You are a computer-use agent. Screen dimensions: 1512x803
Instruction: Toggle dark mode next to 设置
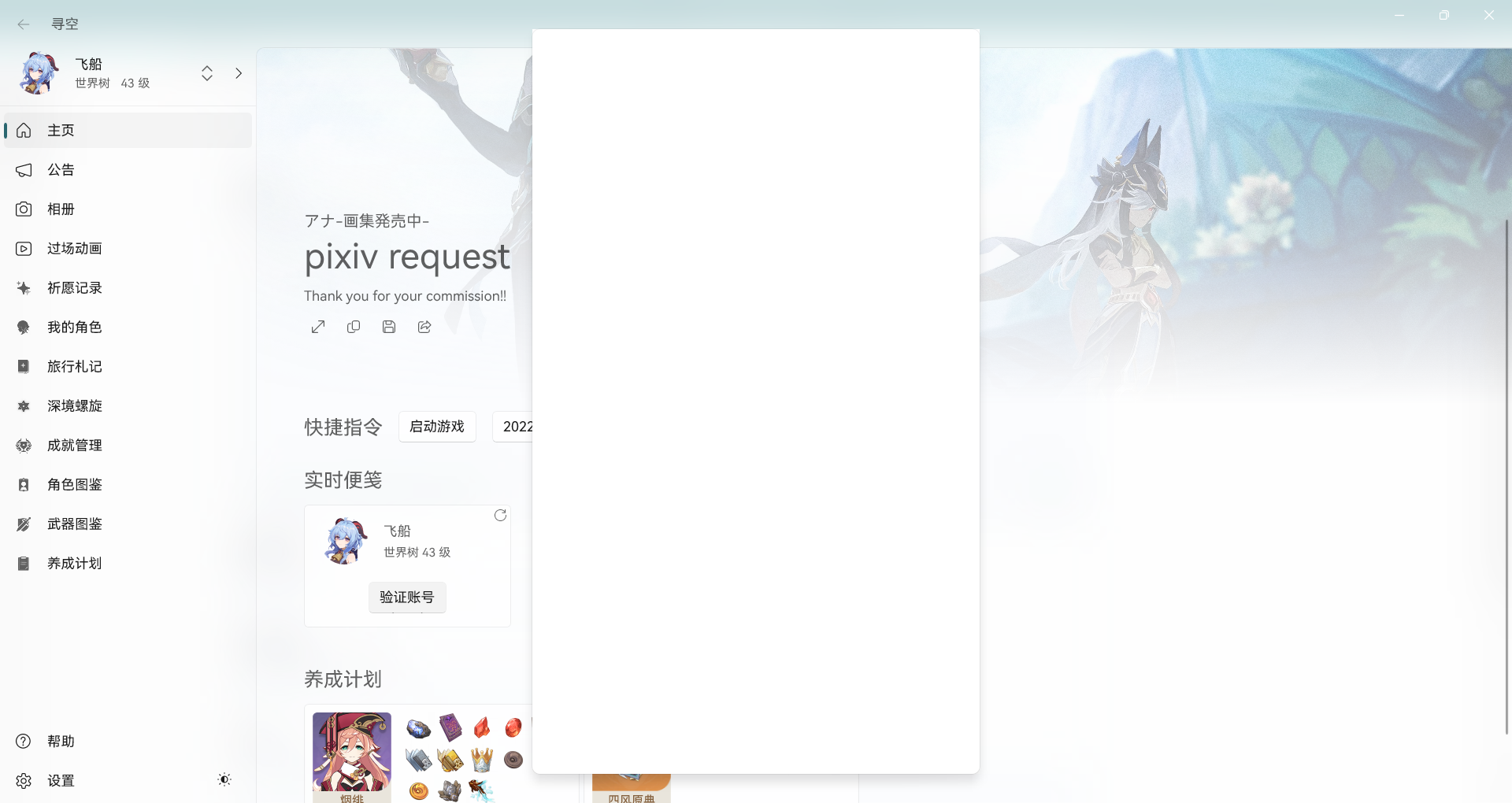[x=224, y=779]
